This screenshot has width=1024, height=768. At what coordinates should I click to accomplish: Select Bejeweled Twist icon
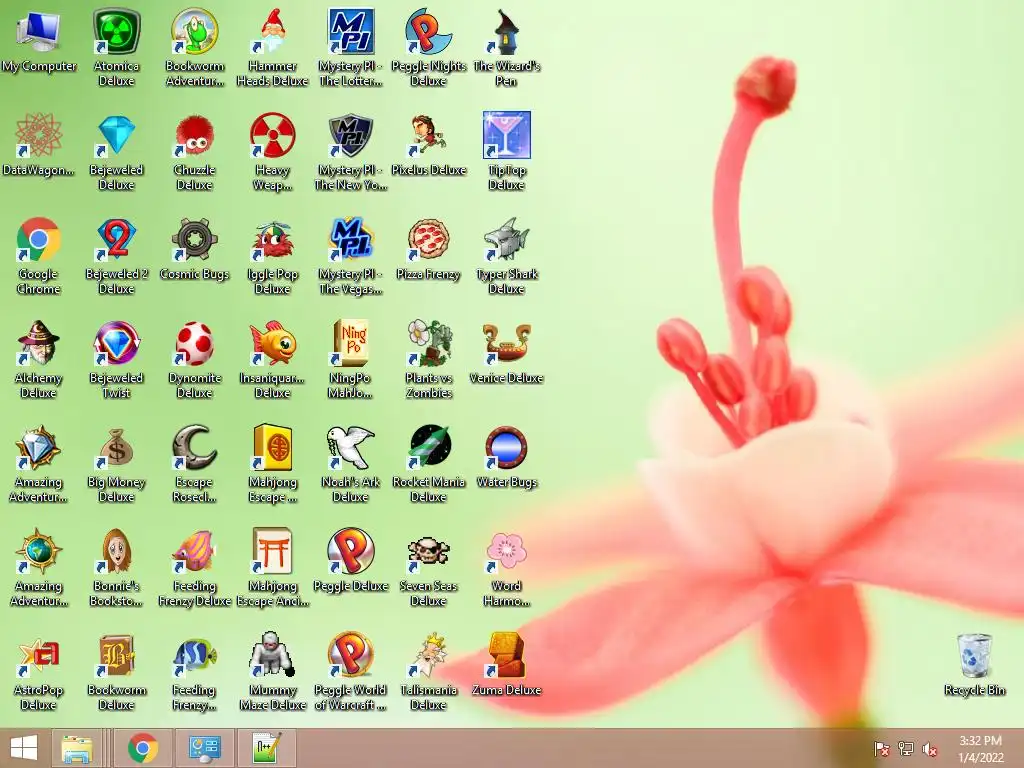tap(116, 344)
